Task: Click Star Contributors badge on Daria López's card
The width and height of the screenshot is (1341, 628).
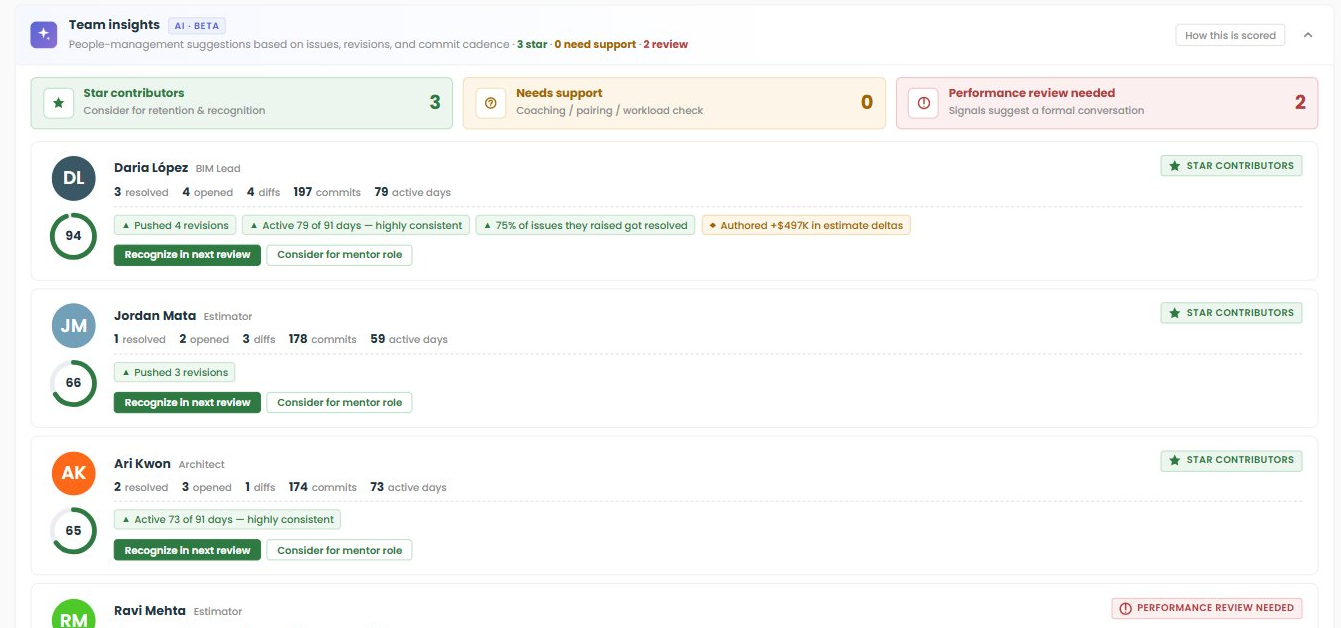Action: pyautogui.click(x=1231, y=166)
